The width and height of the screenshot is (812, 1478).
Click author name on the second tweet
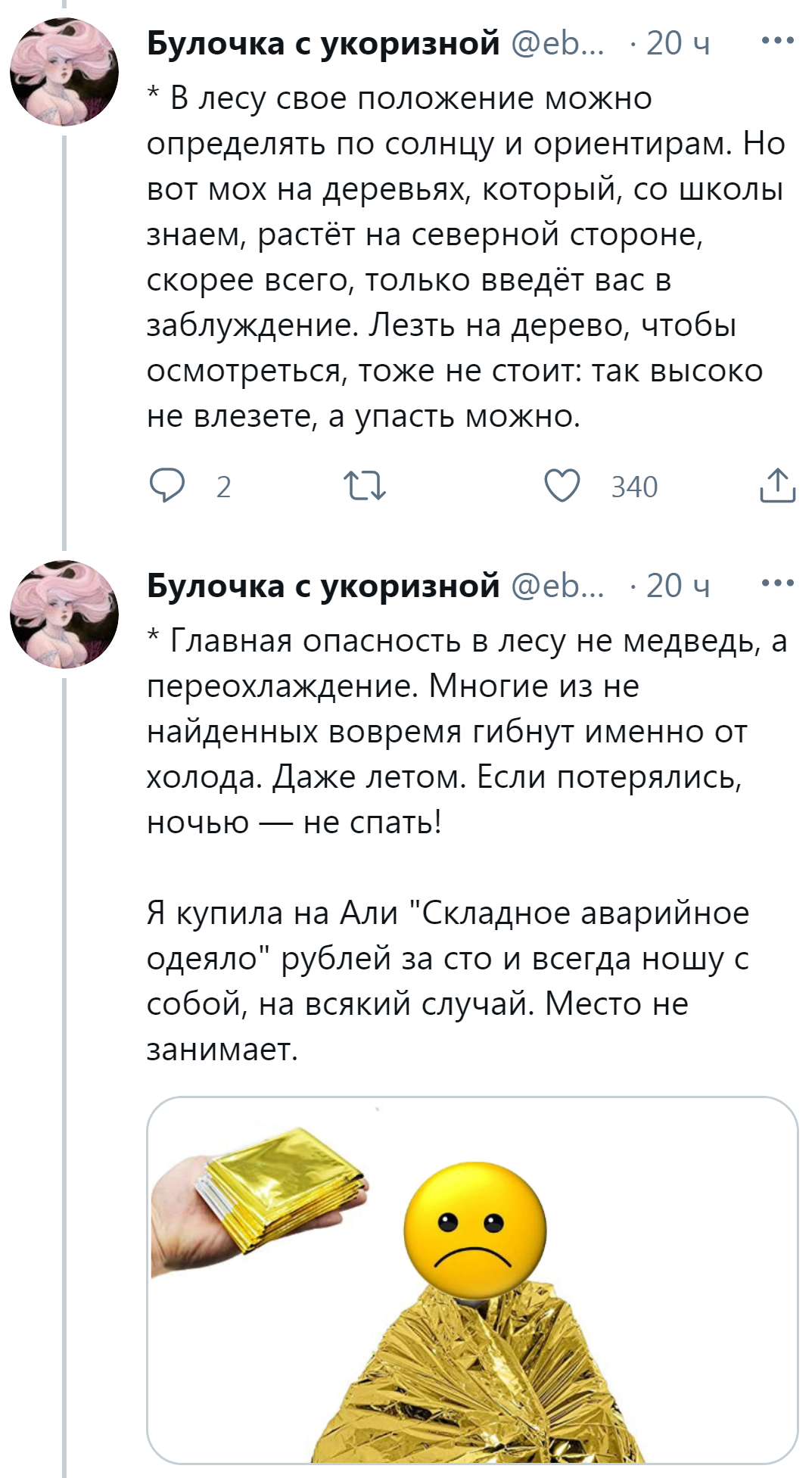click(x=323, y=585)
